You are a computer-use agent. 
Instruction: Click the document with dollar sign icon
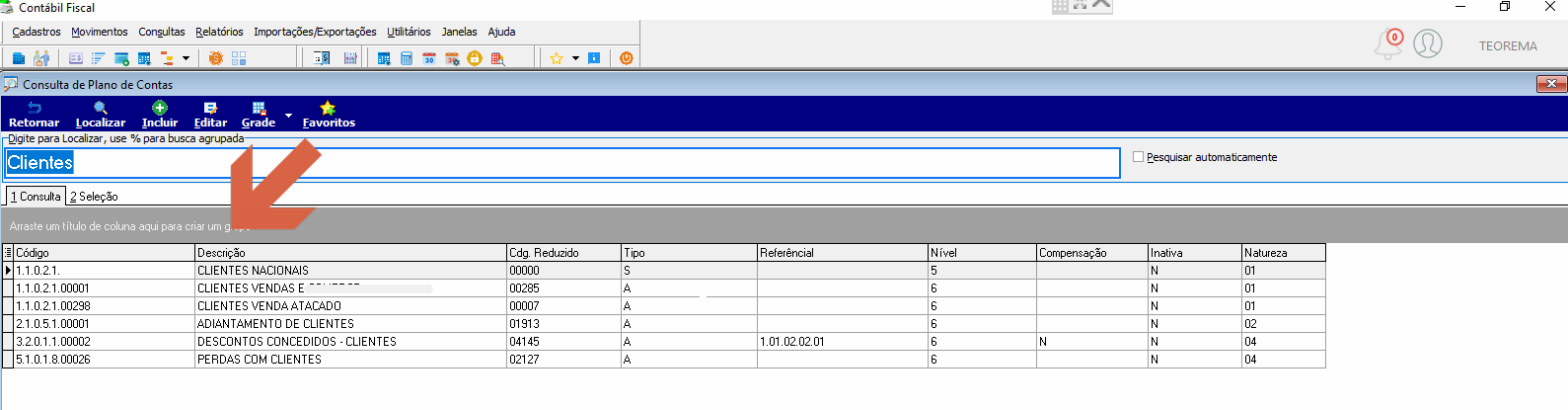tap(322, 58)
